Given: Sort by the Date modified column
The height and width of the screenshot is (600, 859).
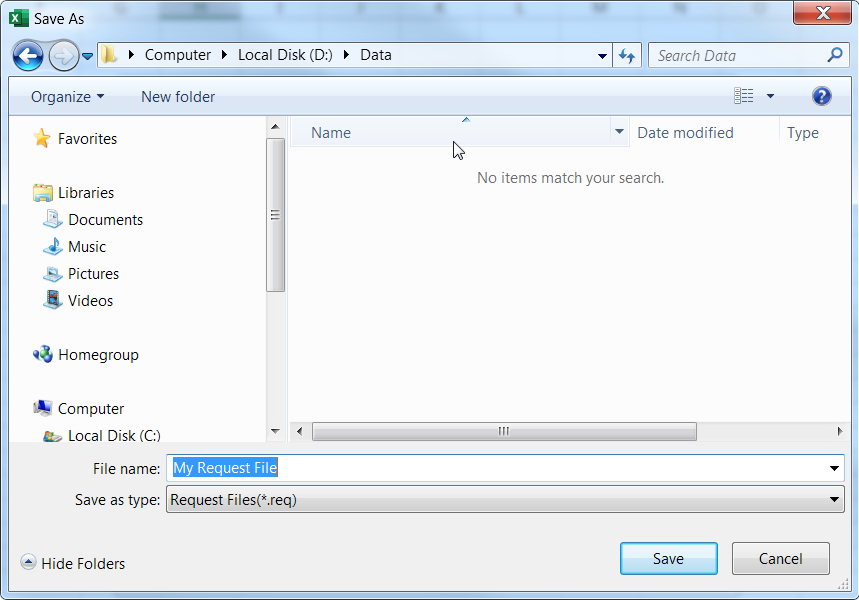Looking at the screenshot, I should click(x=685, y=133).
